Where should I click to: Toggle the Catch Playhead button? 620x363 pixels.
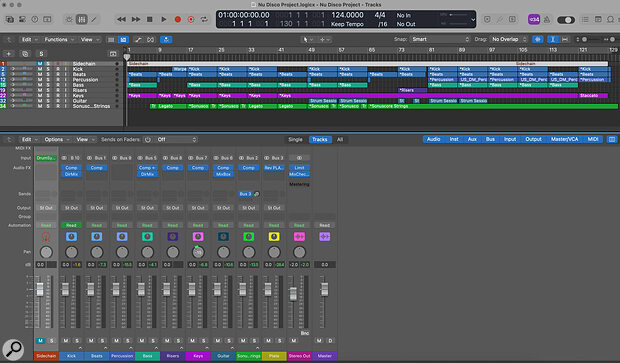166,40
